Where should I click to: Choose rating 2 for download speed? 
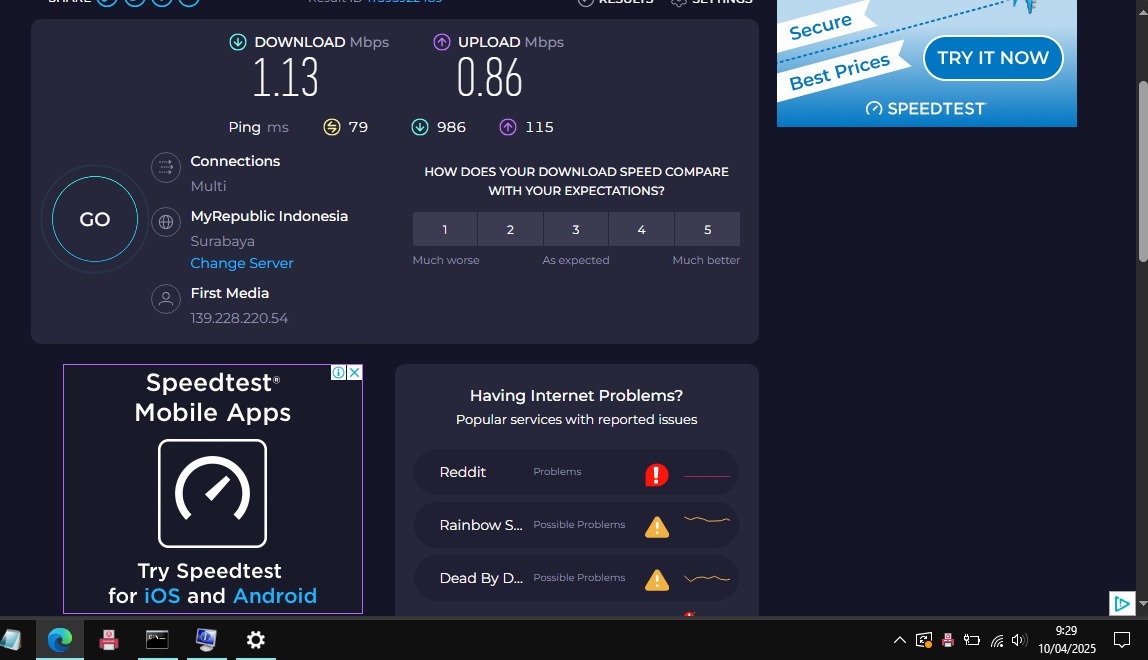[x=510, y=229]
